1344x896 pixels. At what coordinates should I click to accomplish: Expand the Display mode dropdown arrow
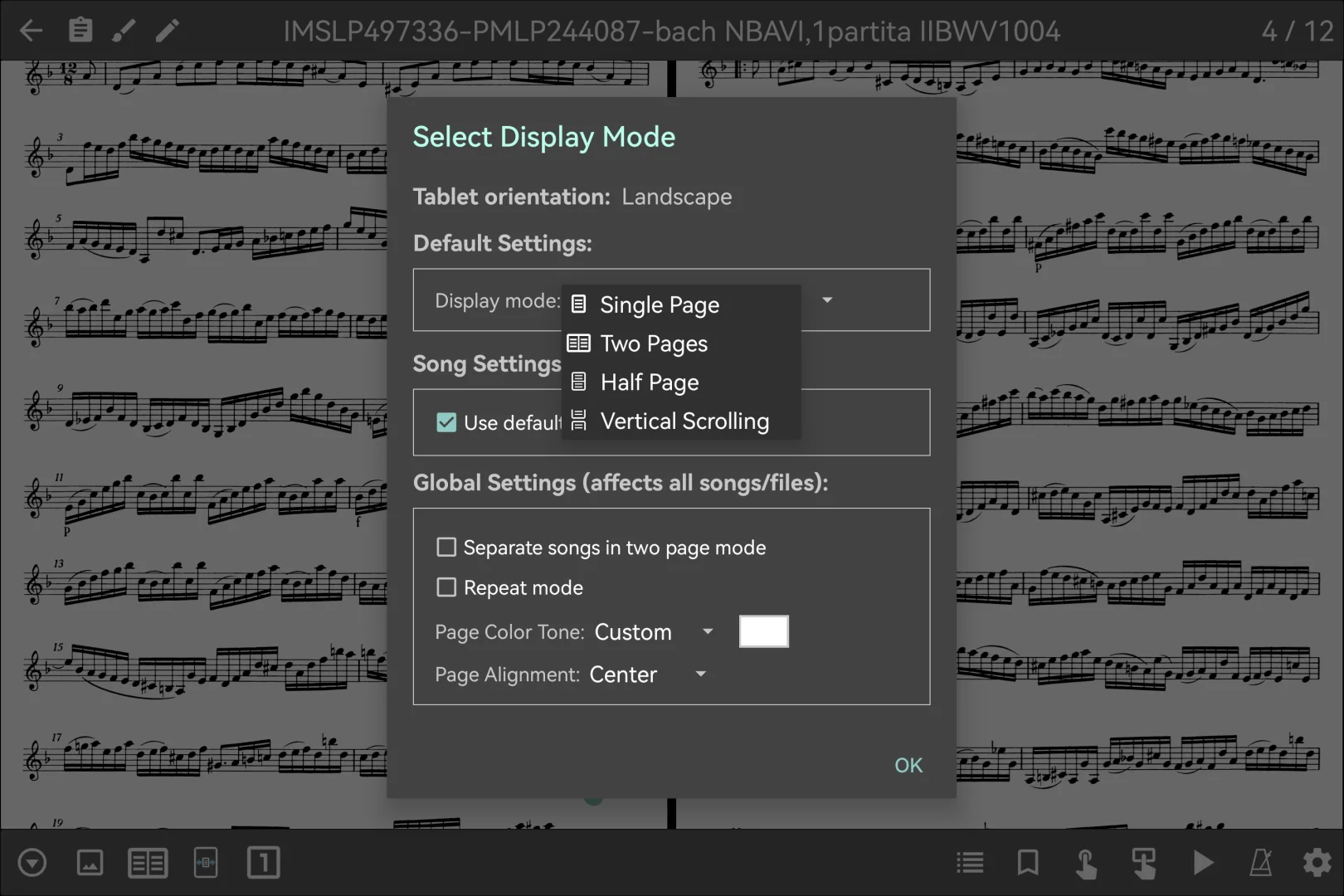(x=827, y=299)
